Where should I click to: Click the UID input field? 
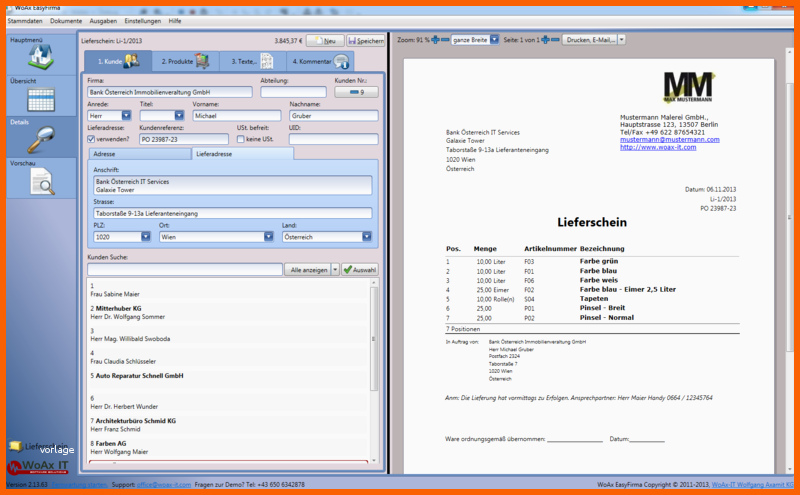point(334,139)
